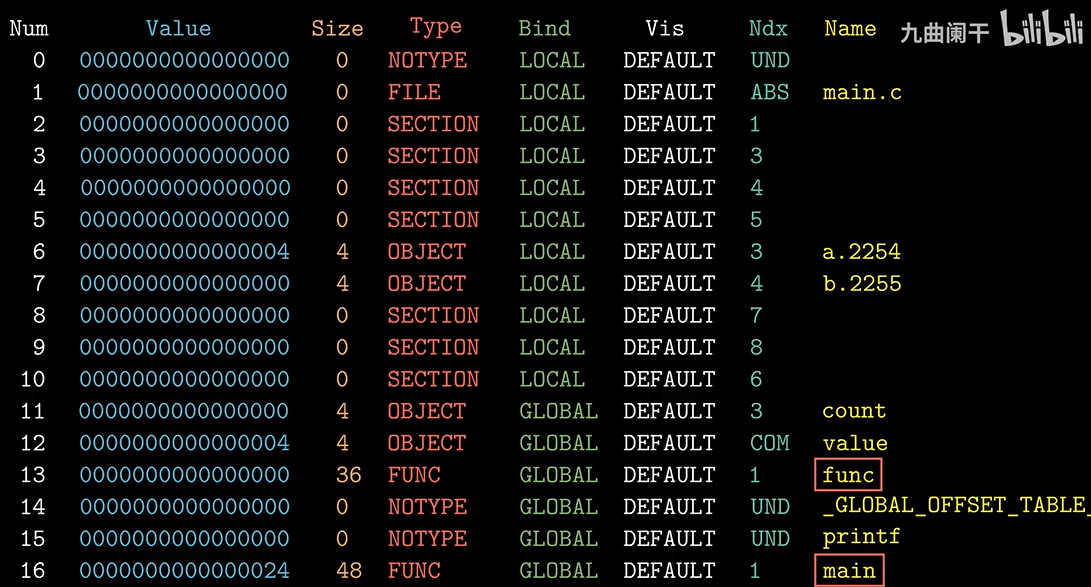1091x587 pixels.
Task: Click the main.c symbol name
Action: (x=862, y=93)
